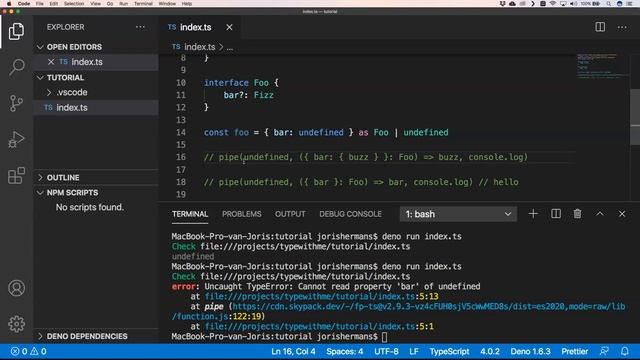Select the index.ts editor tab
640x360 pixels.
point(200,27)
